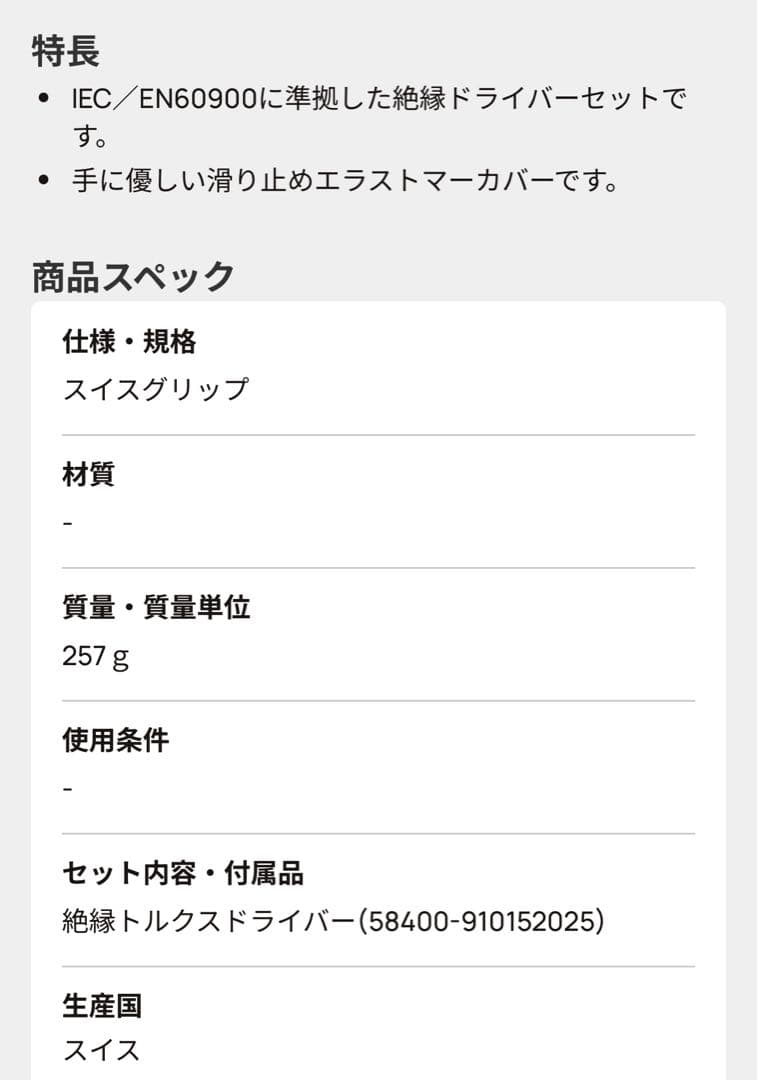Click the 材質 label
Image resolution: width=758 pixels, height=1080 pixels.
pyautogui.click(x=88, y=475)
